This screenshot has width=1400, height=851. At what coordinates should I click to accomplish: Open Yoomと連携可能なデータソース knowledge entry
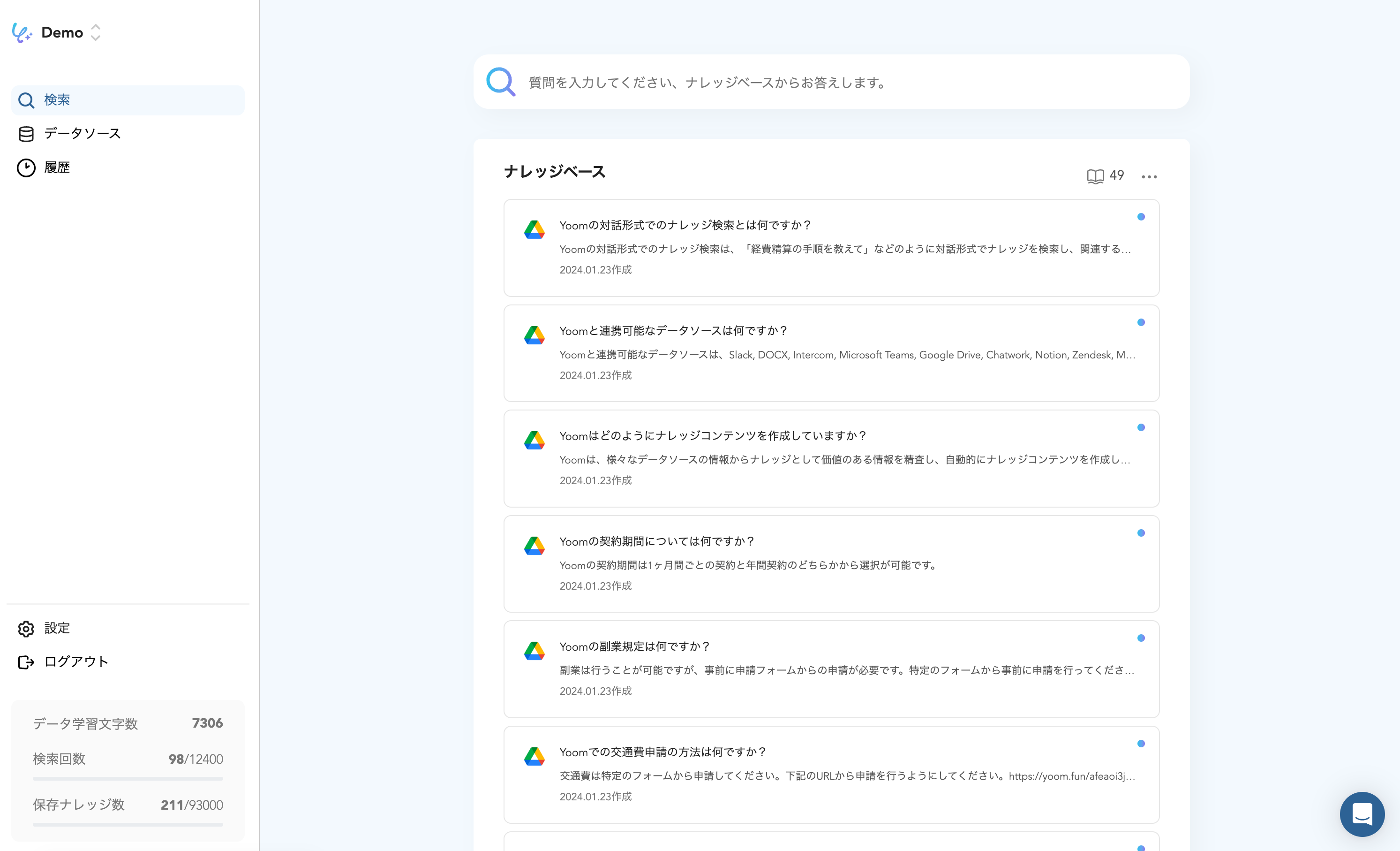click(x=673, y=331)
